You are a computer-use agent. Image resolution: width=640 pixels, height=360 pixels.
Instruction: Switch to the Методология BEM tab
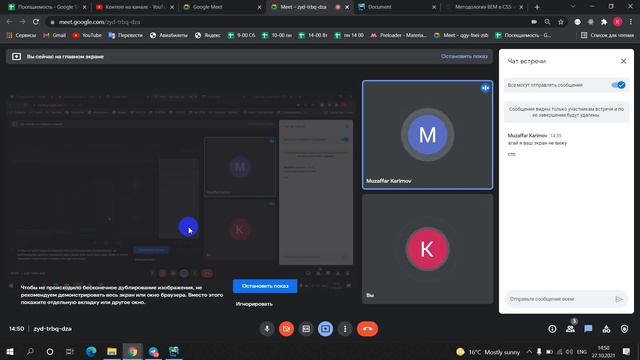click(484, 7)
